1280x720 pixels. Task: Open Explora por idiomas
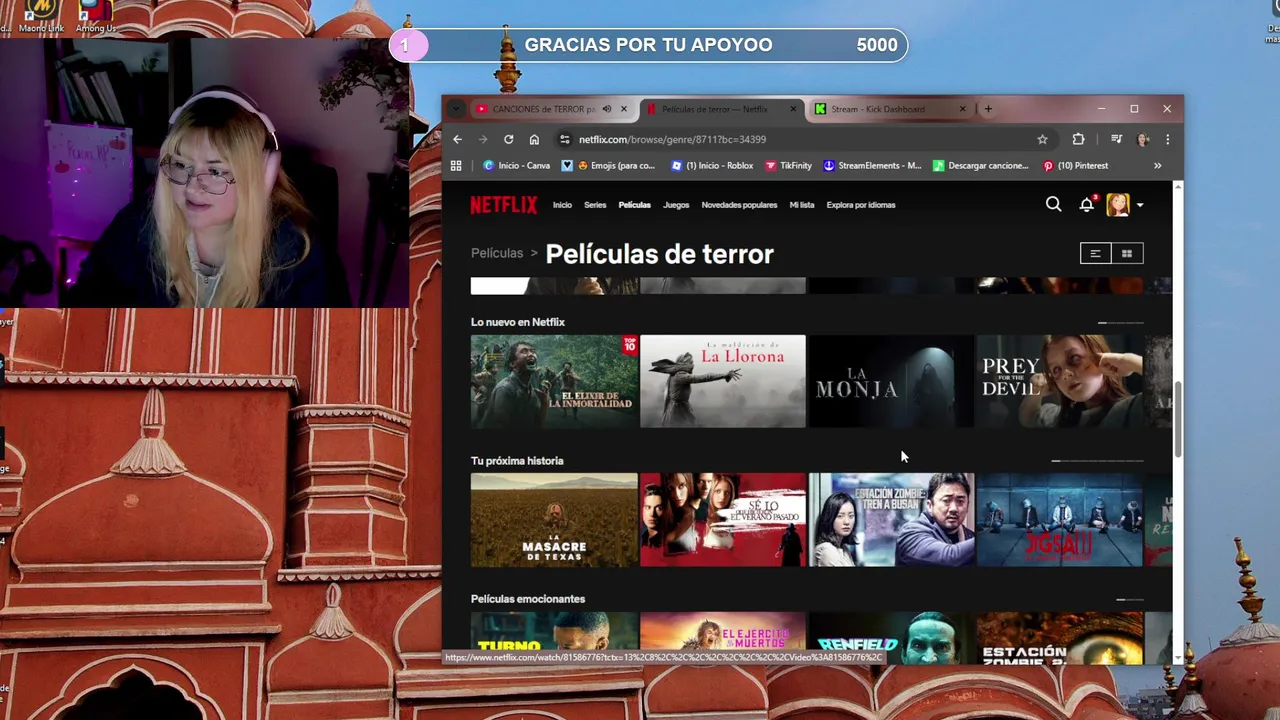pos(861,205)
